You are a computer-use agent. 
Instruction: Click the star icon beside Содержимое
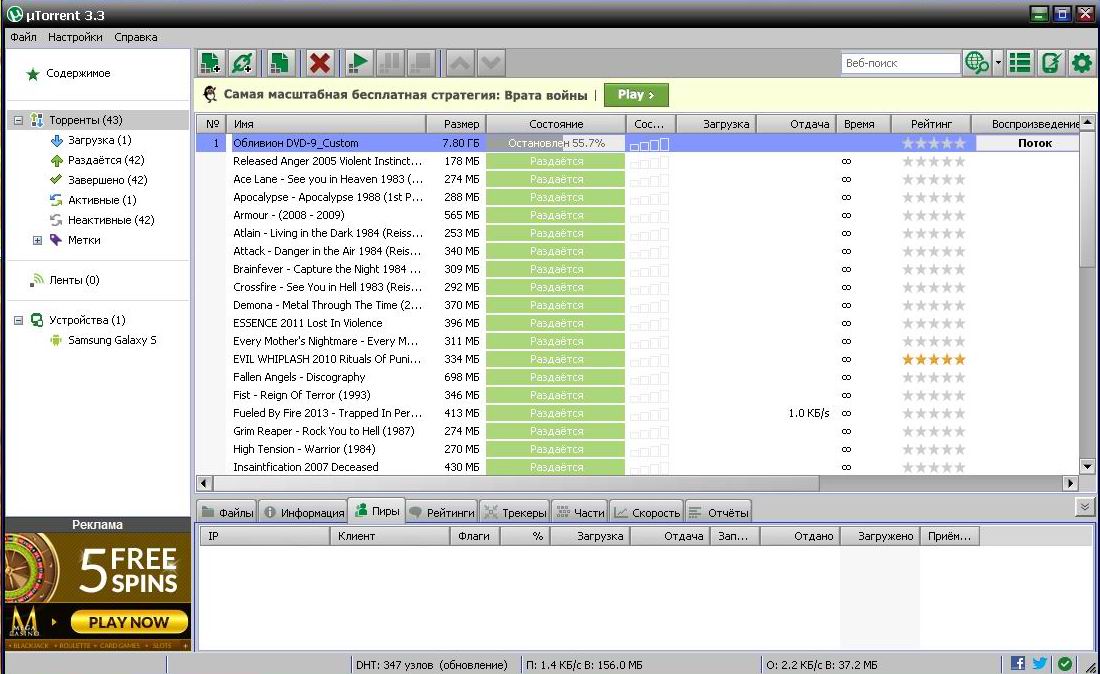pyautogui.click(x=32, y=74)
